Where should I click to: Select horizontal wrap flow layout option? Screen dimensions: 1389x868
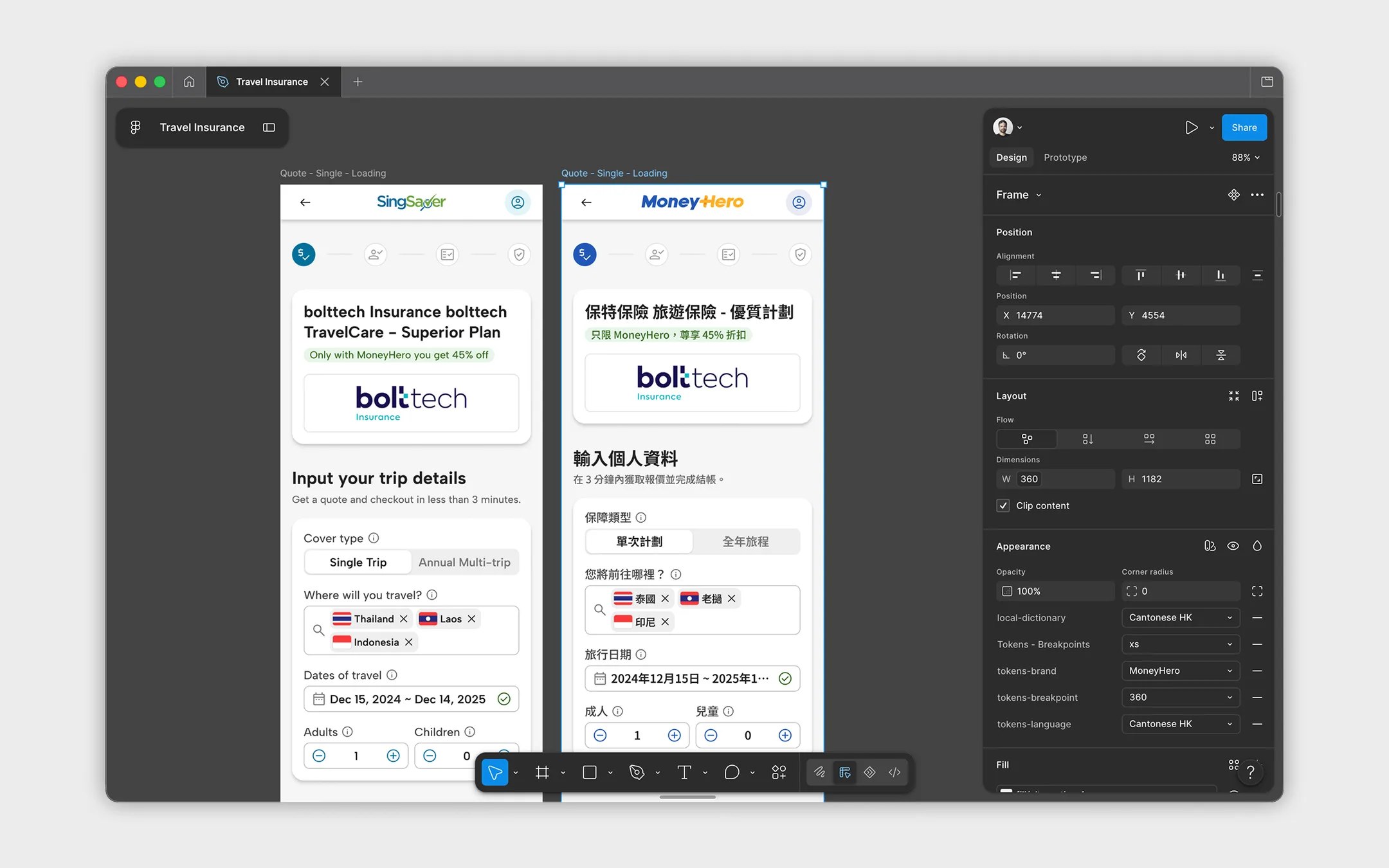point(1149,439)
